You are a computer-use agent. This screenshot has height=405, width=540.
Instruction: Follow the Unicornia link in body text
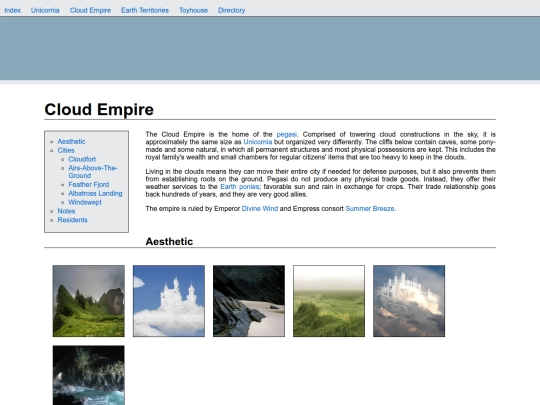pyautogui.click(x=258, y=142)
